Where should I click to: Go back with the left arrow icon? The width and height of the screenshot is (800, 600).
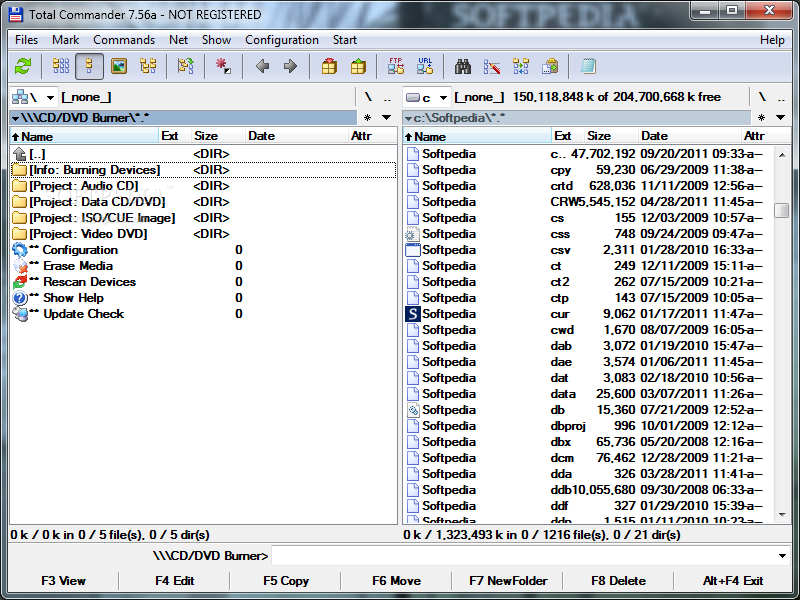click(x=262, y=66)
